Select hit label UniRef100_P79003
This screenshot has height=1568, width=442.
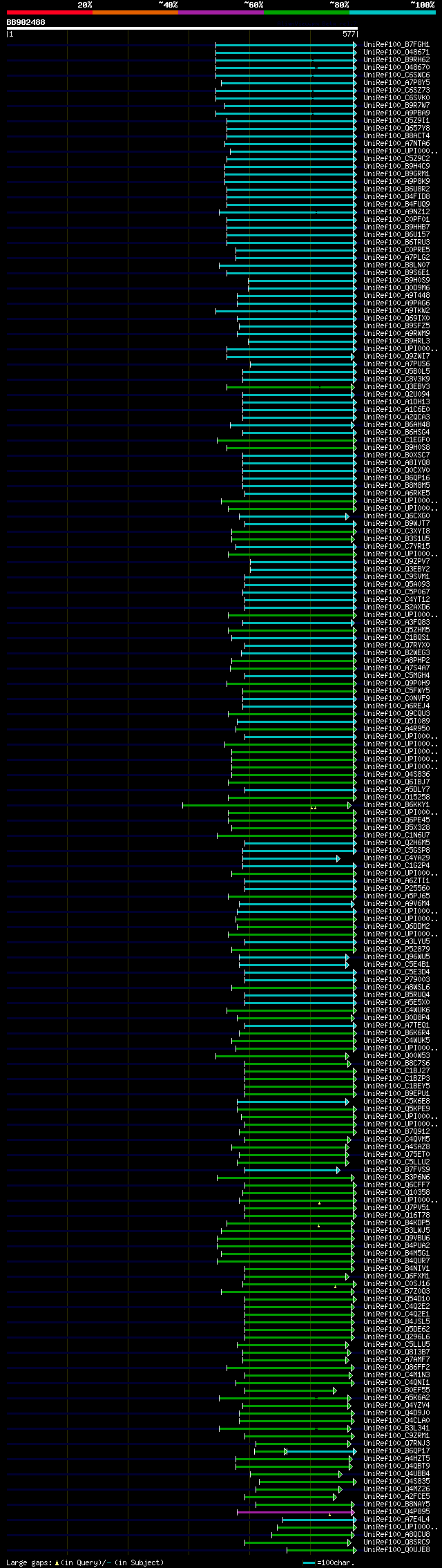[396, 979]
